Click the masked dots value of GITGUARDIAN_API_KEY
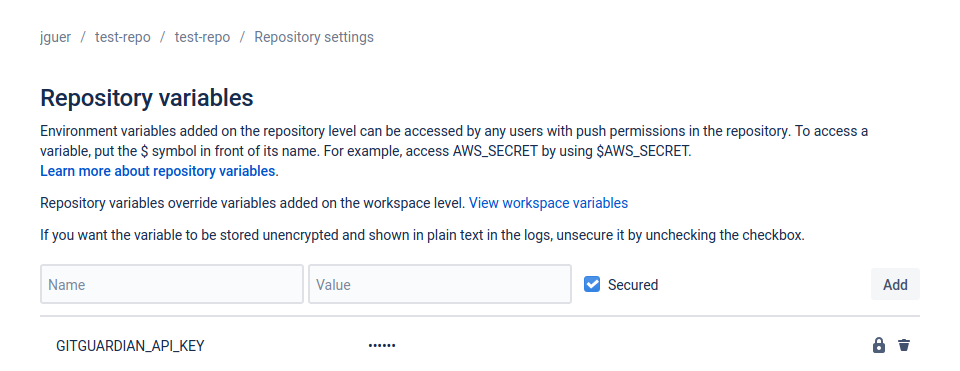 click(x=382, y=346)
